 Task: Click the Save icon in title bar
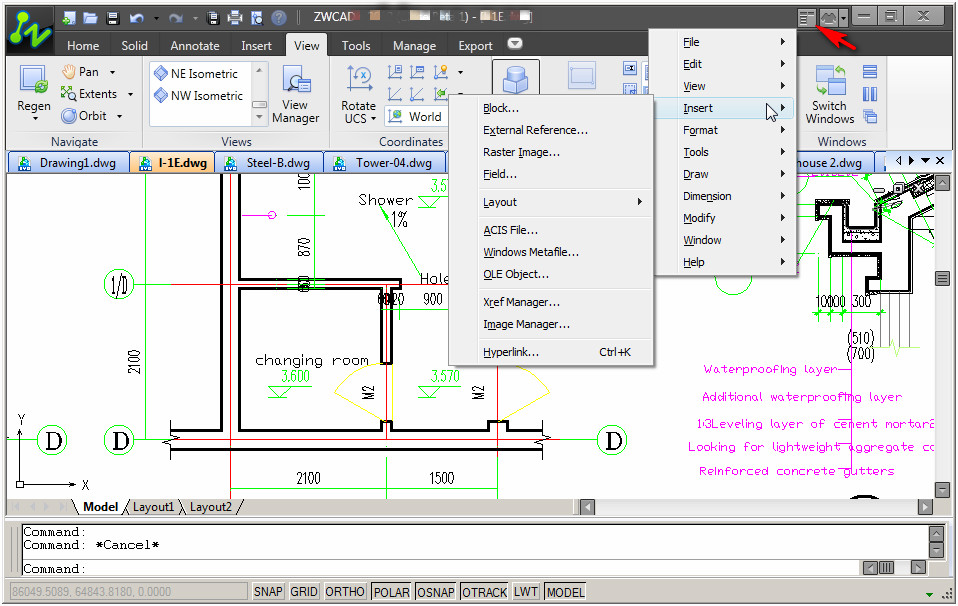coord(113,18)
